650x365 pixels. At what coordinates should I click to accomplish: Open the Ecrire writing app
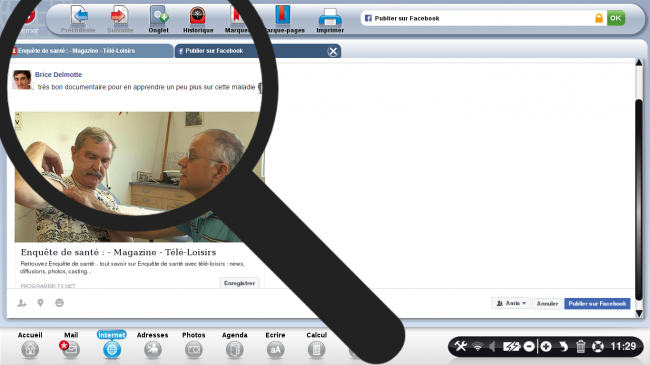pyautogui.click(x=275, y=345)
